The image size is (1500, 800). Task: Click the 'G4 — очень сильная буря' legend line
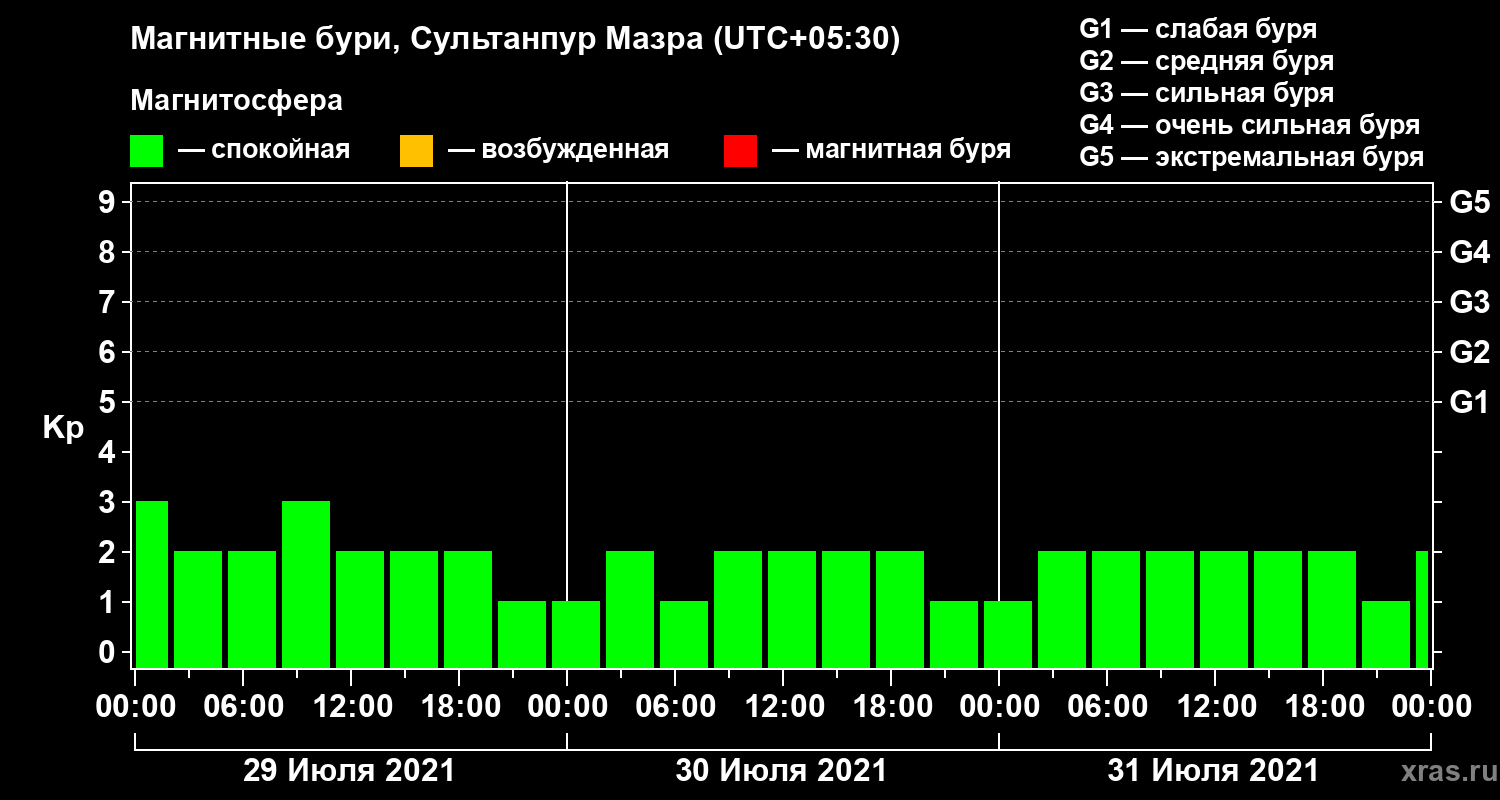1249,125
